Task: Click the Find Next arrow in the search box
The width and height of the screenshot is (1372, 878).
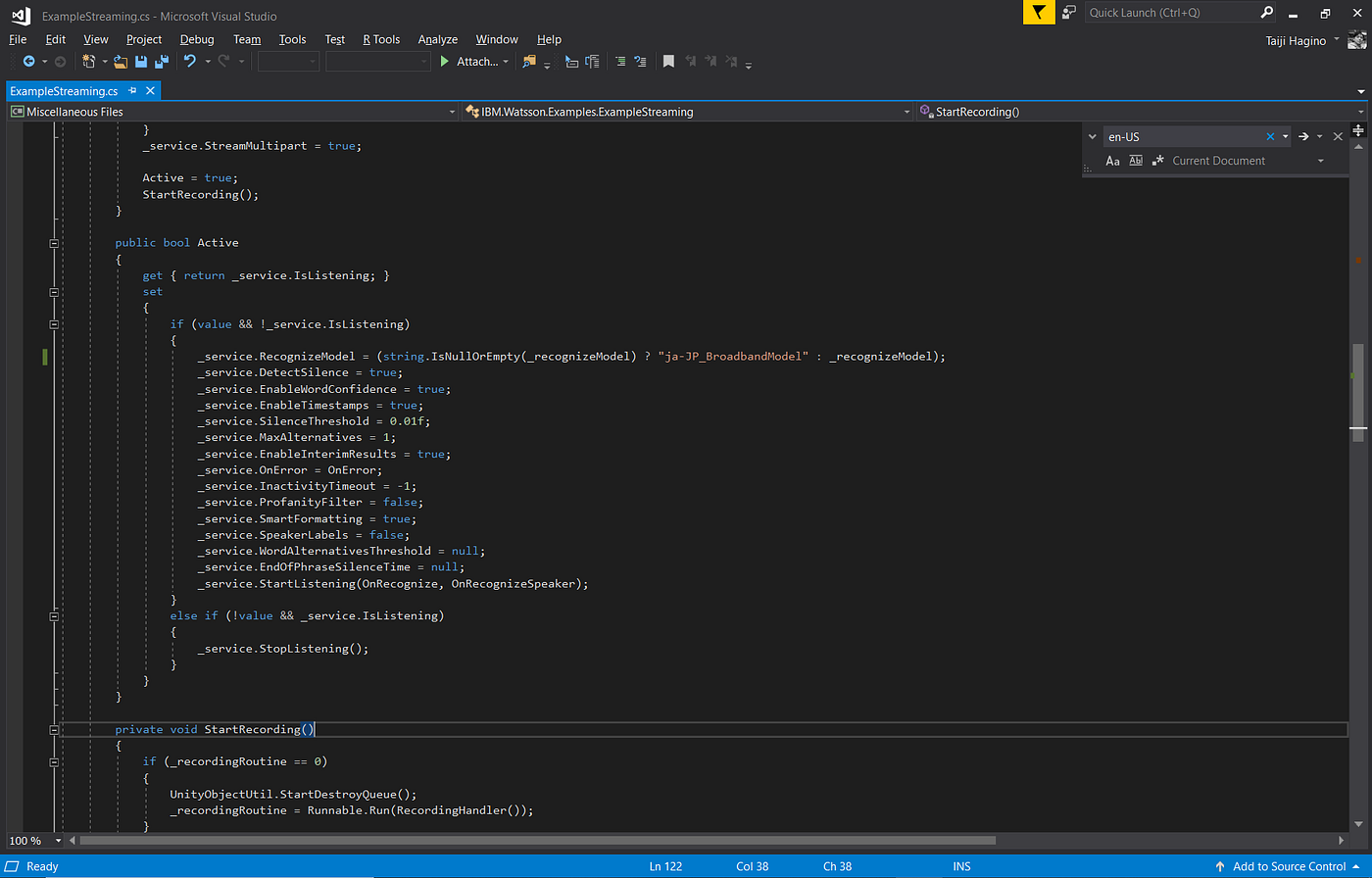Action: pos(1303,136)
